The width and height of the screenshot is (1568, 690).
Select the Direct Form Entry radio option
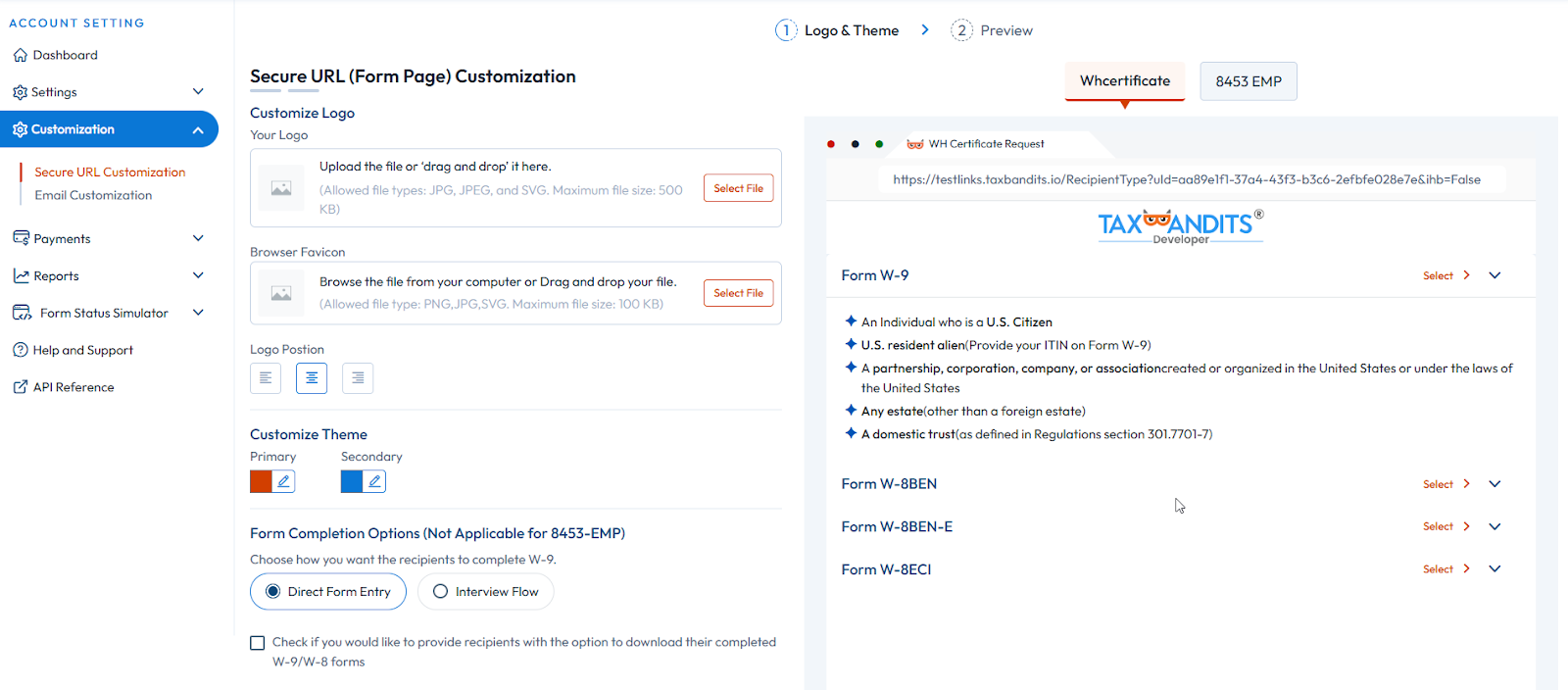click(x=273, y=592)
